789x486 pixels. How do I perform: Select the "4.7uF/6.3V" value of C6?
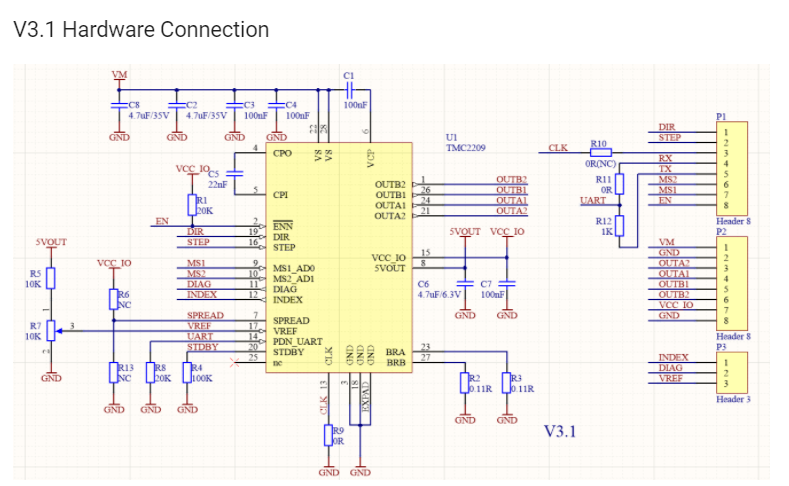(439, 295)
